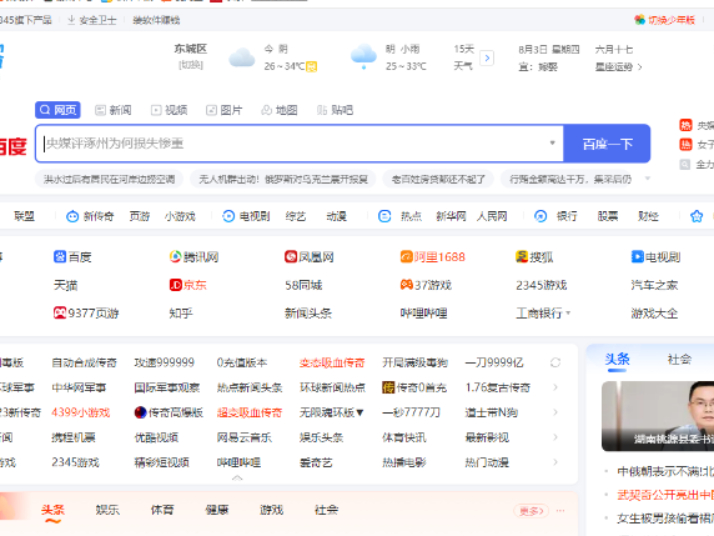Open the 京东 site icon
Image resolution: width=714 pixels, height=536 pixels.
[x=176, y=285]
